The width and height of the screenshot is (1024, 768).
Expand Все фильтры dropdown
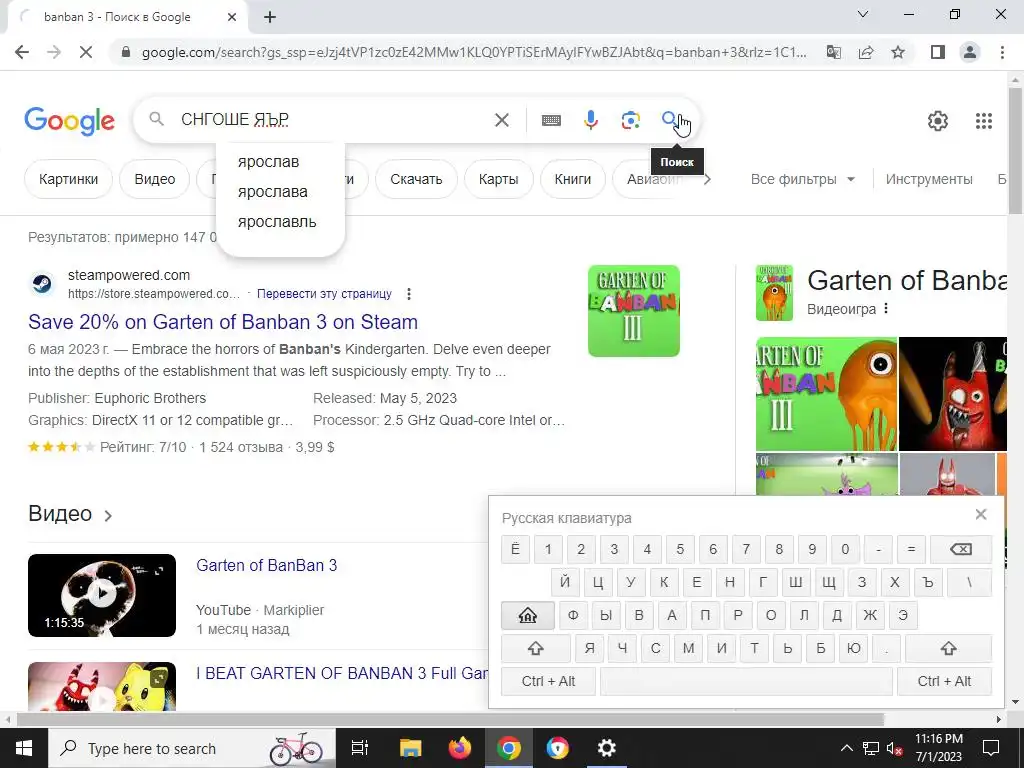point(803,179)
